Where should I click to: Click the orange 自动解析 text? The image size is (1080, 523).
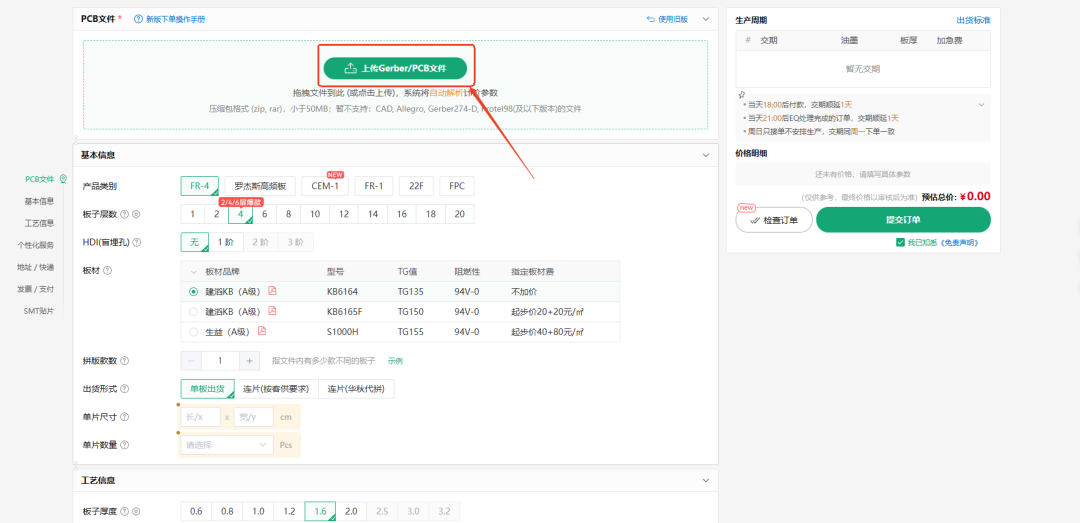click(x=446, y=93)
